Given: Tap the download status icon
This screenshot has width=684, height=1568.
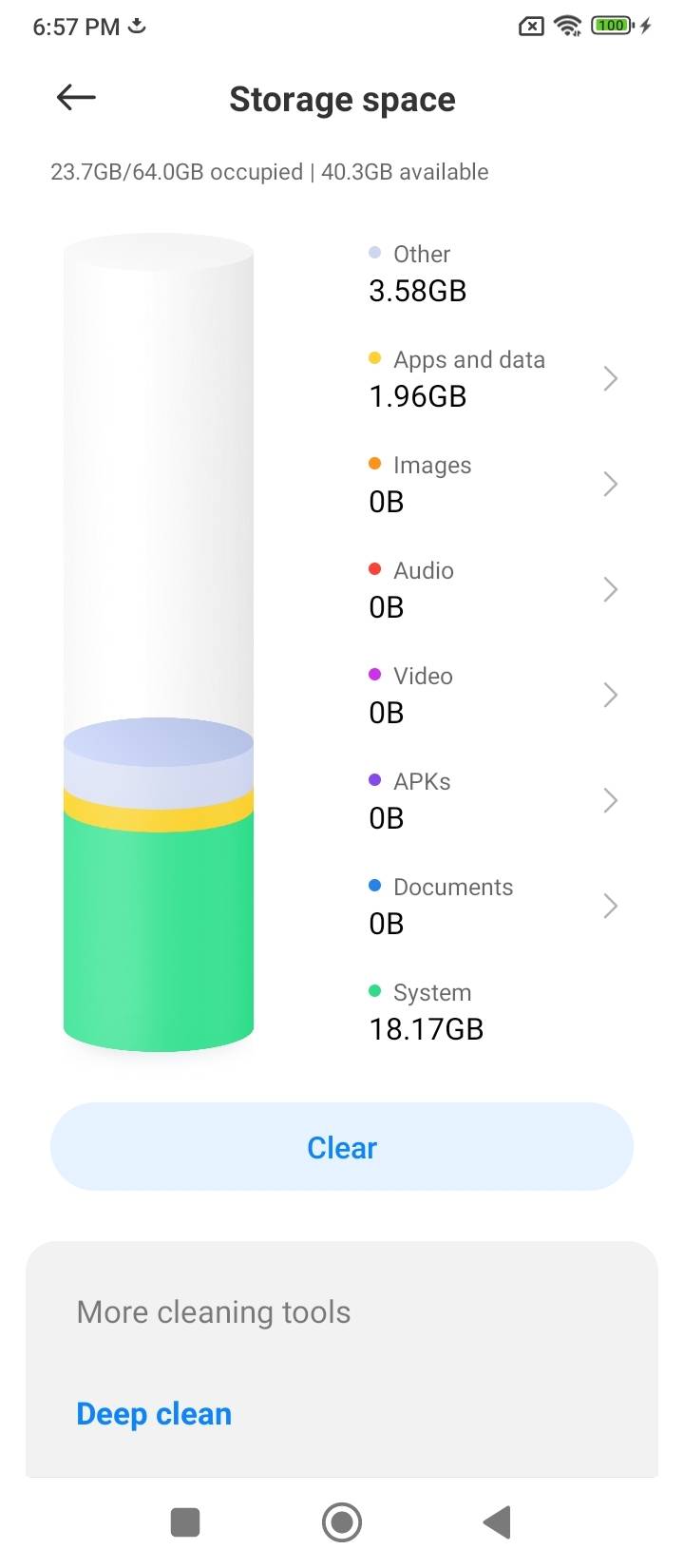Looking at the screenshot, I should pos(137,26).
